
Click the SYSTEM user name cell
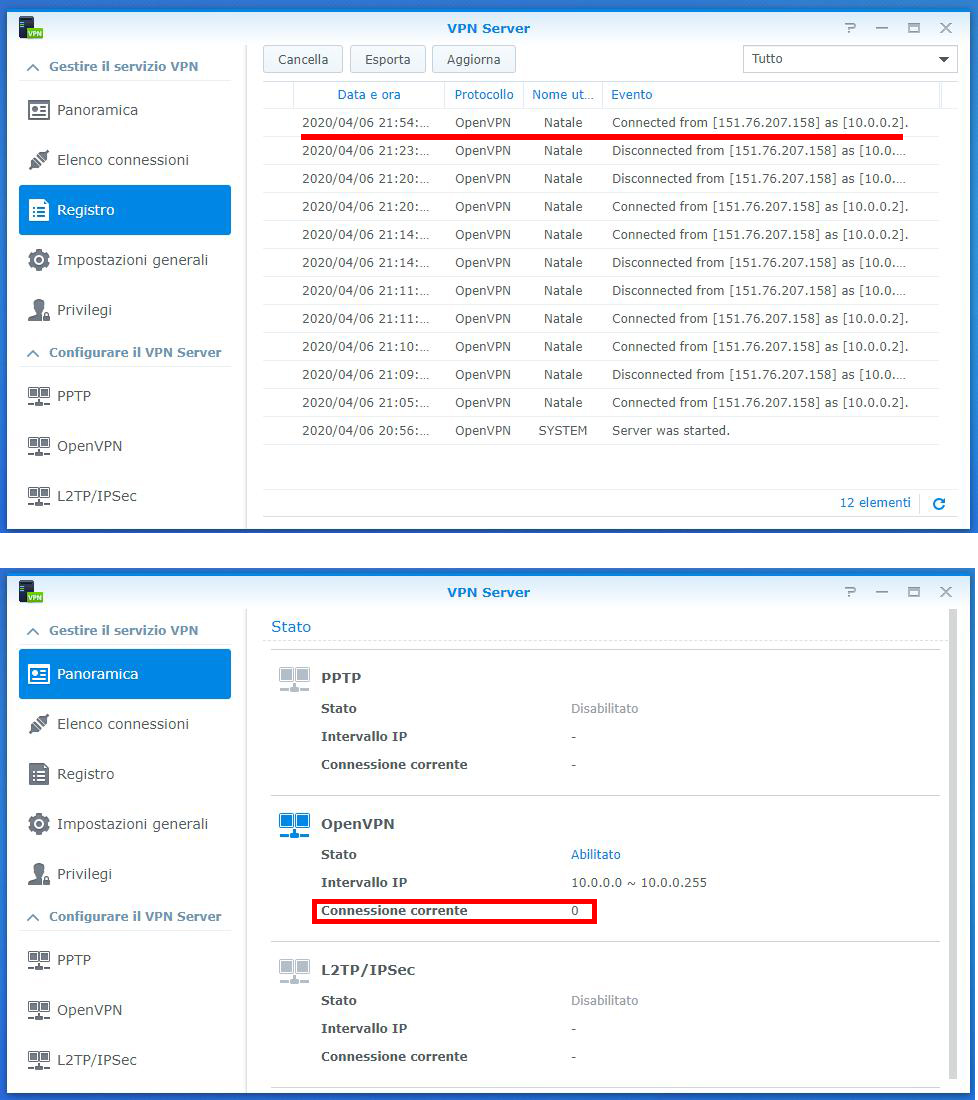tap(563, 431)
